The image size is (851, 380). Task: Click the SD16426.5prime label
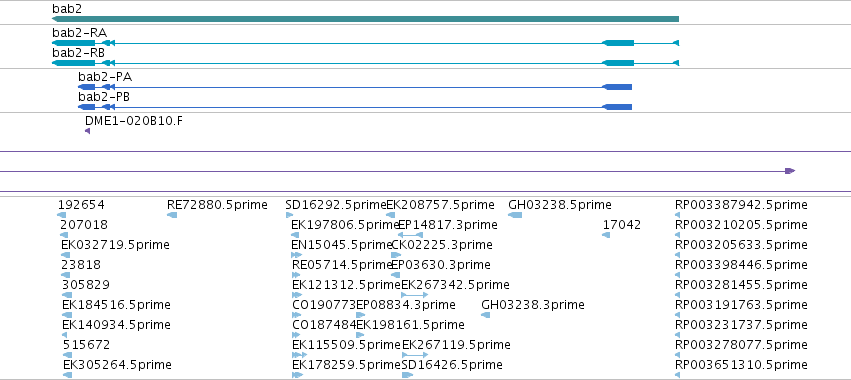(x=452, y=364)
